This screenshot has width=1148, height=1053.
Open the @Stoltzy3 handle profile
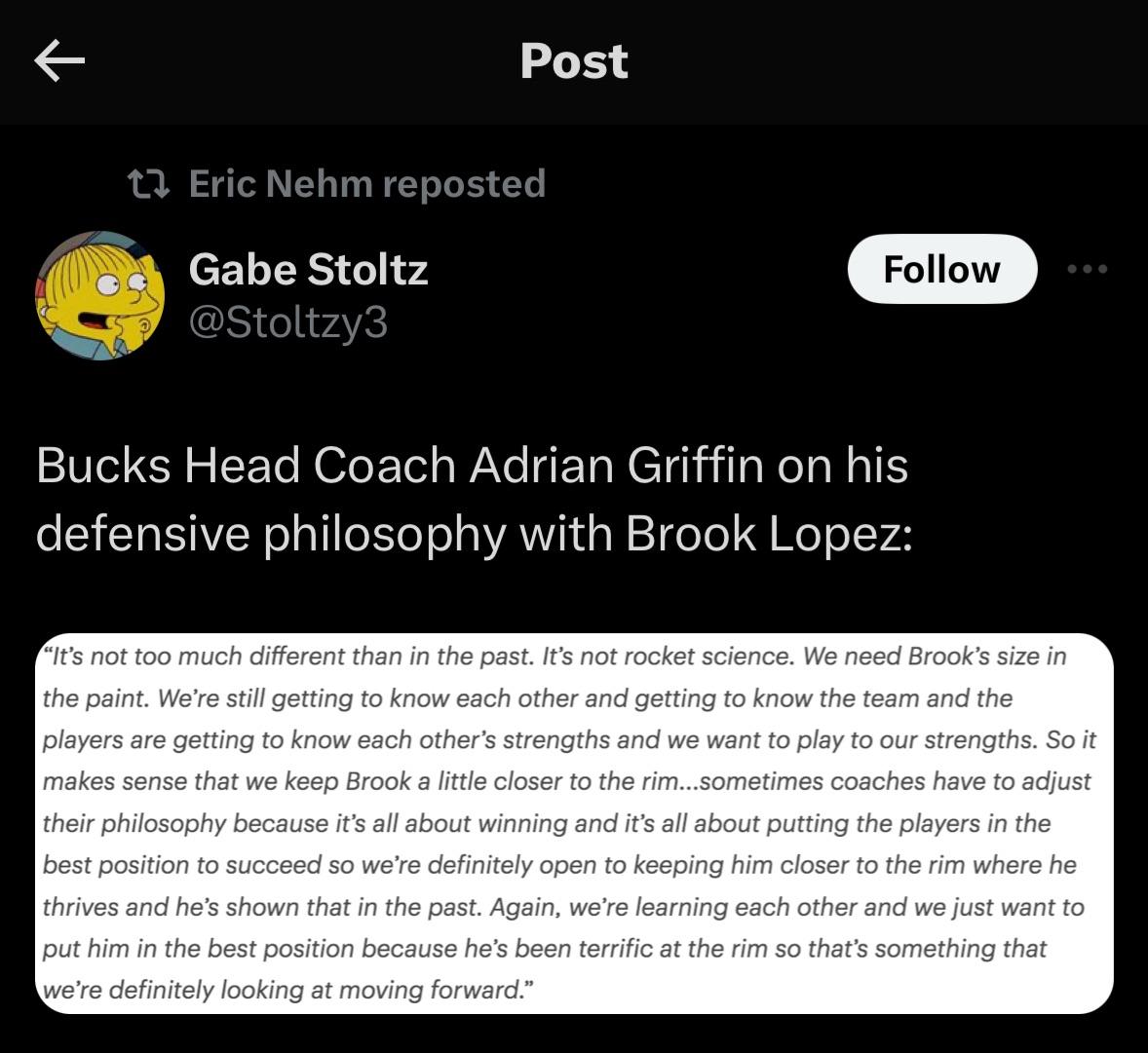tap(288, 321)
